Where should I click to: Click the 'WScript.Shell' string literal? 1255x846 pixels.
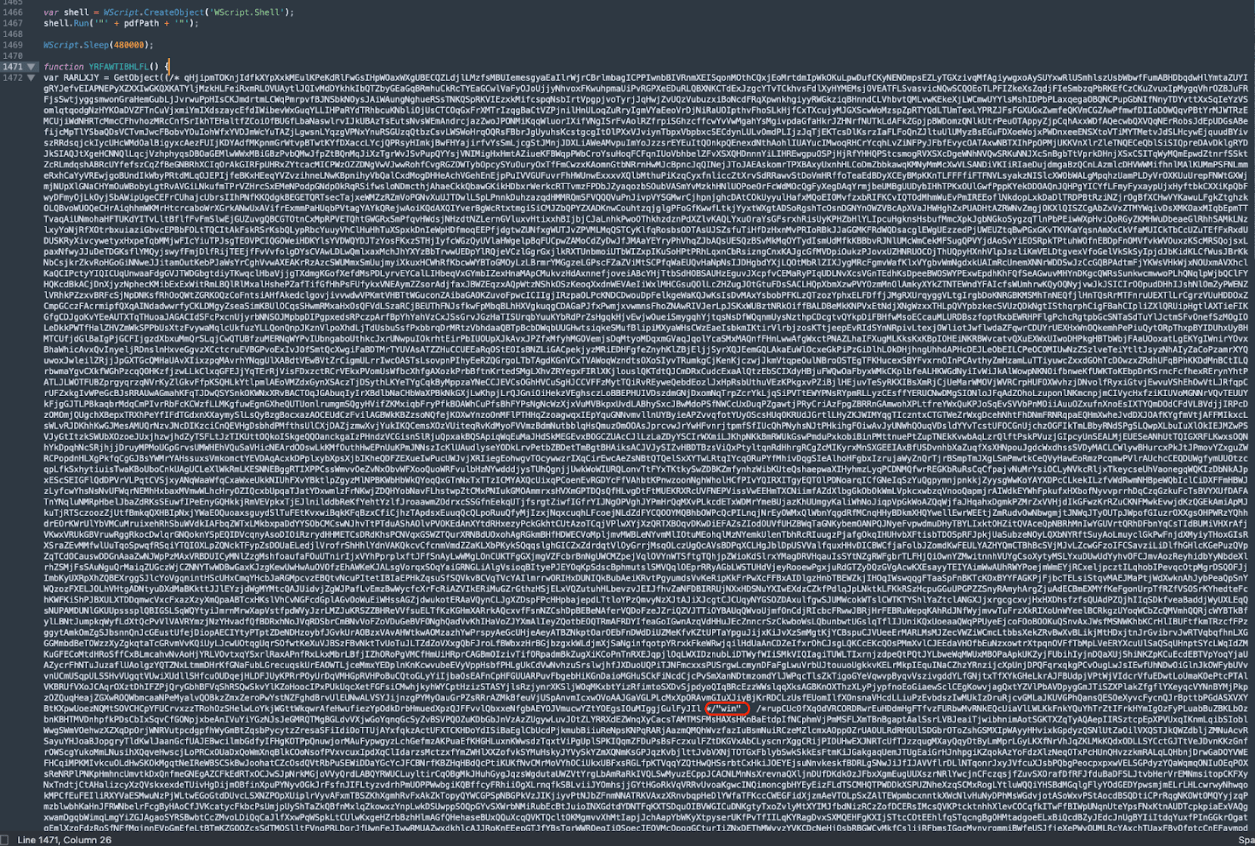[x=248, y=12]
